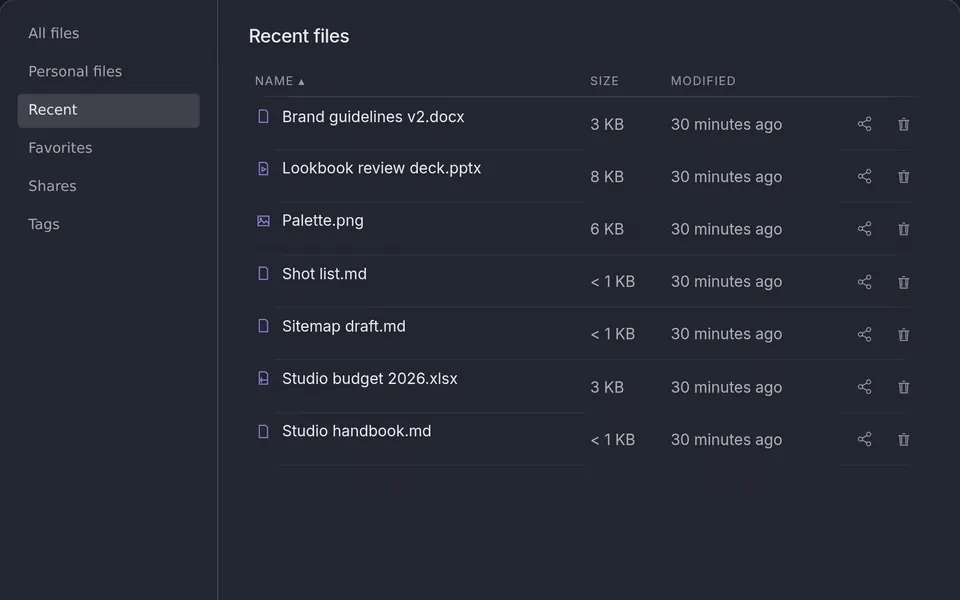Click modified time of Brand guidelines v2.docx

pos(726,124)
